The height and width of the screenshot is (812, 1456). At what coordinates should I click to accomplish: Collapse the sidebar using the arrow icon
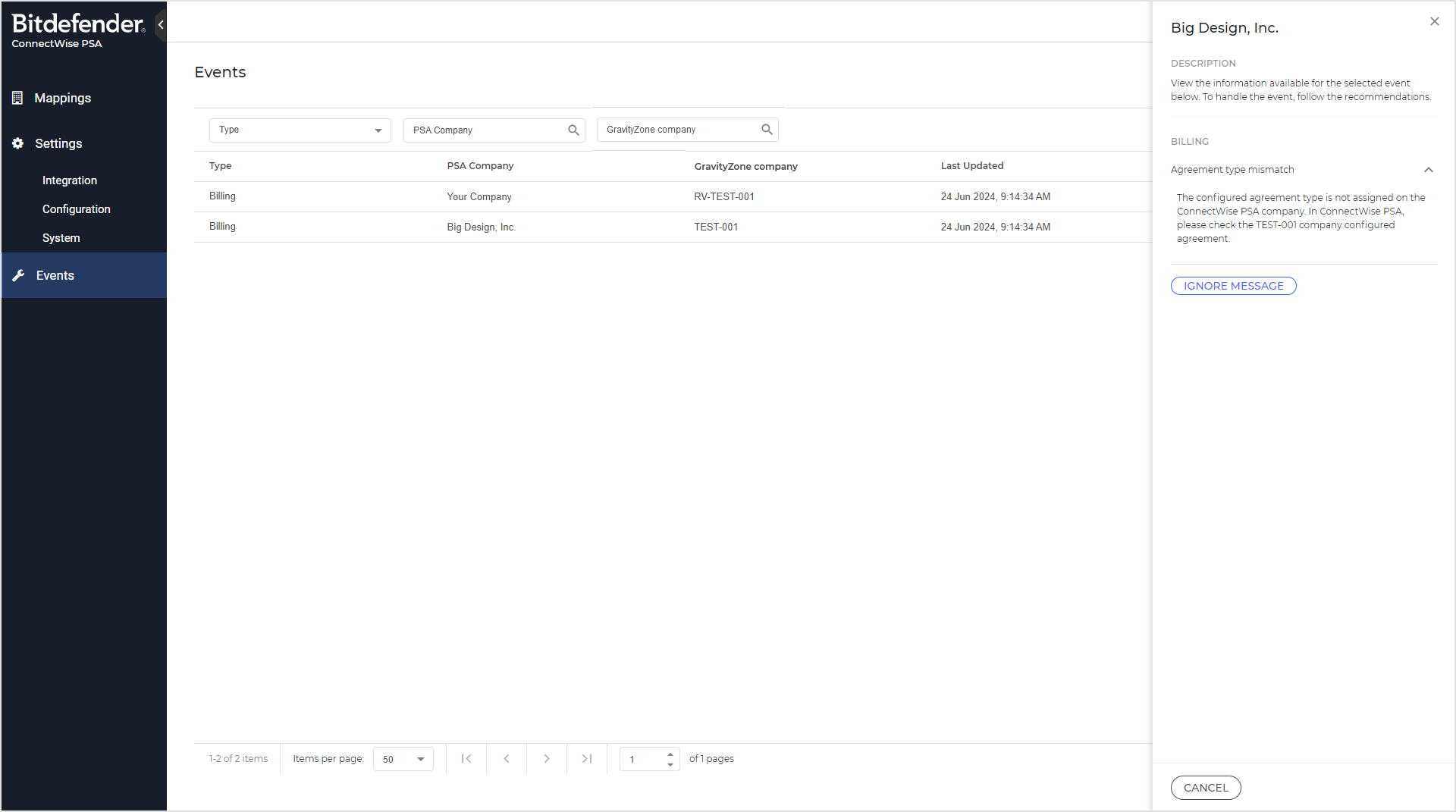161,25
